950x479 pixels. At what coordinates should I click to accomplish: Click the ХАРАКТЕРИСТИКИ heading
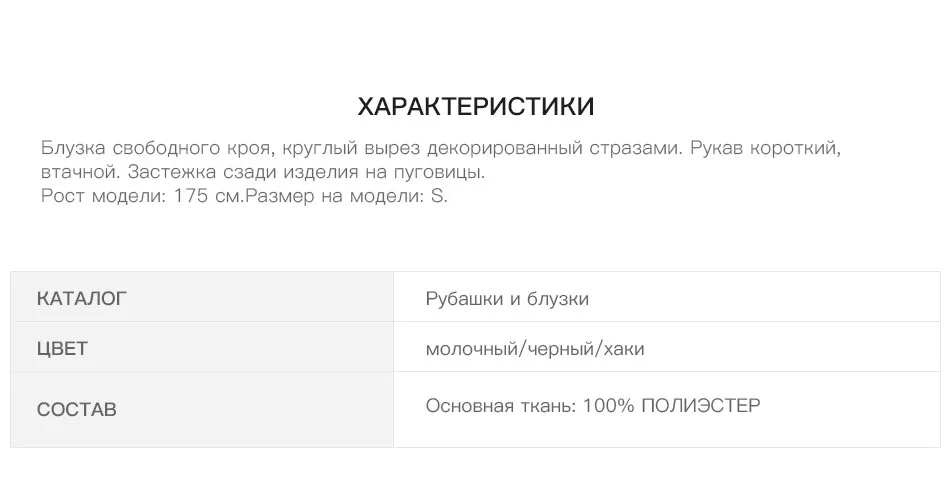[476, 107]
